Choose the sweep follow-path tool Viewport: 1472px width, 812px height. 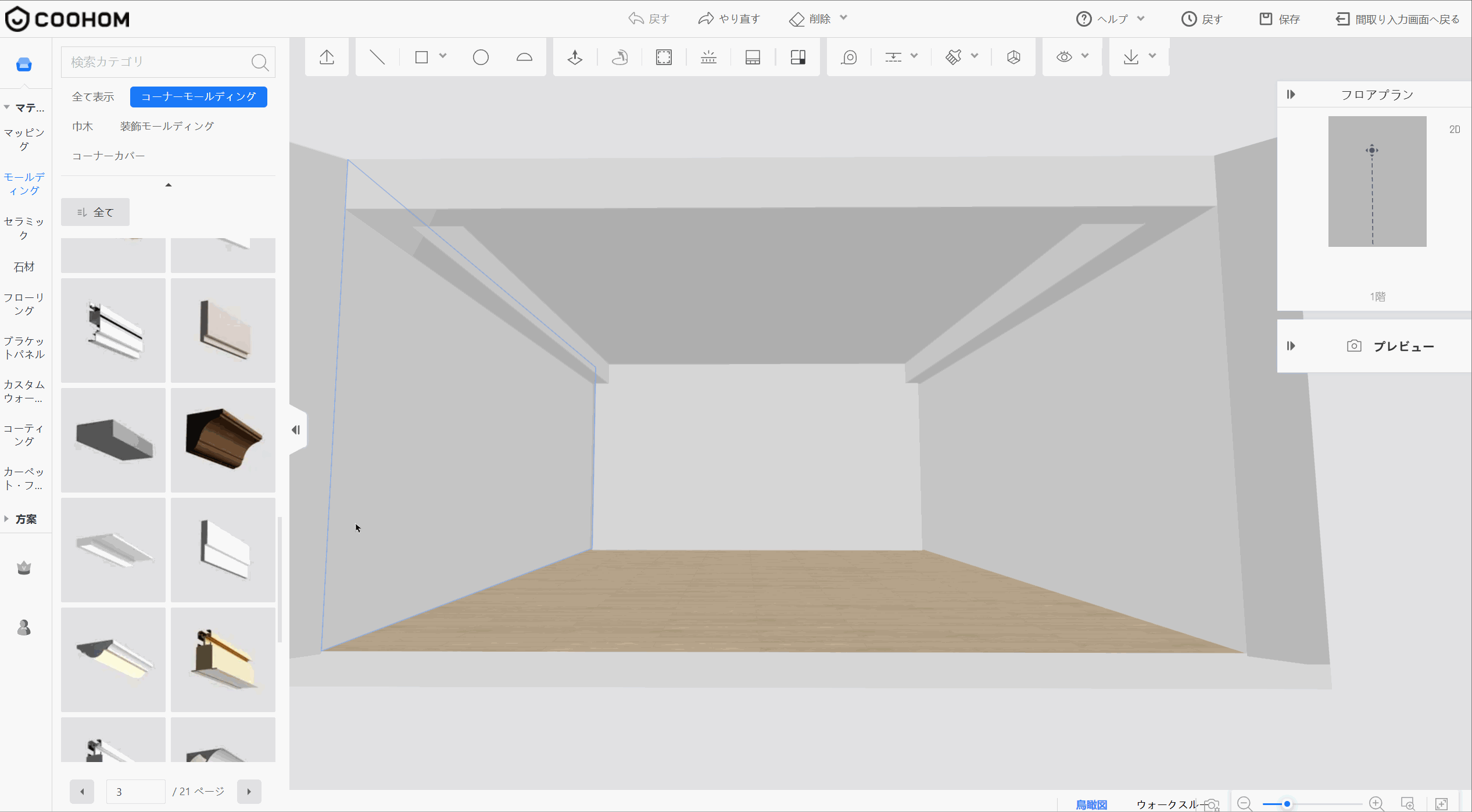[619, 57]
